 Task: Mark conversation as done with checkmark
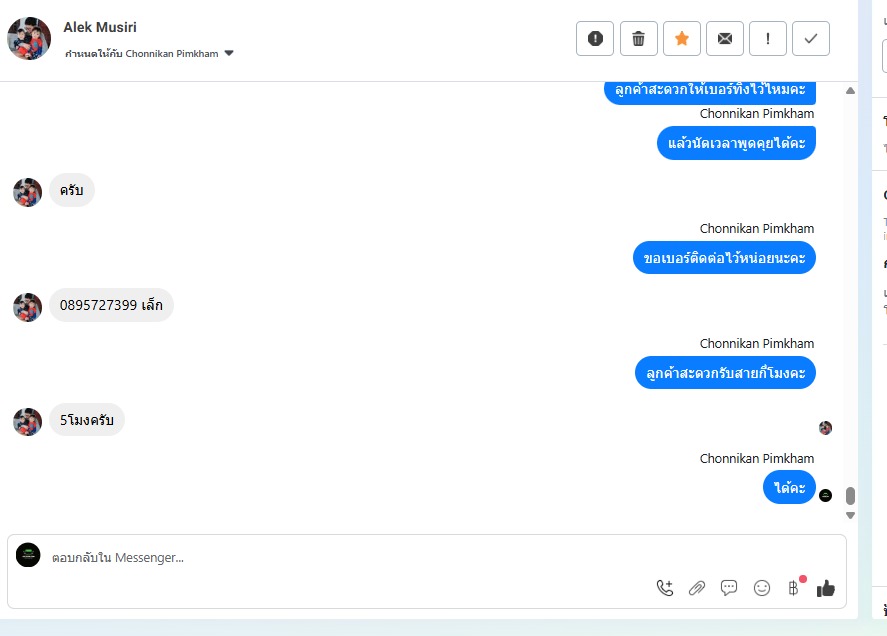[811, 38]
